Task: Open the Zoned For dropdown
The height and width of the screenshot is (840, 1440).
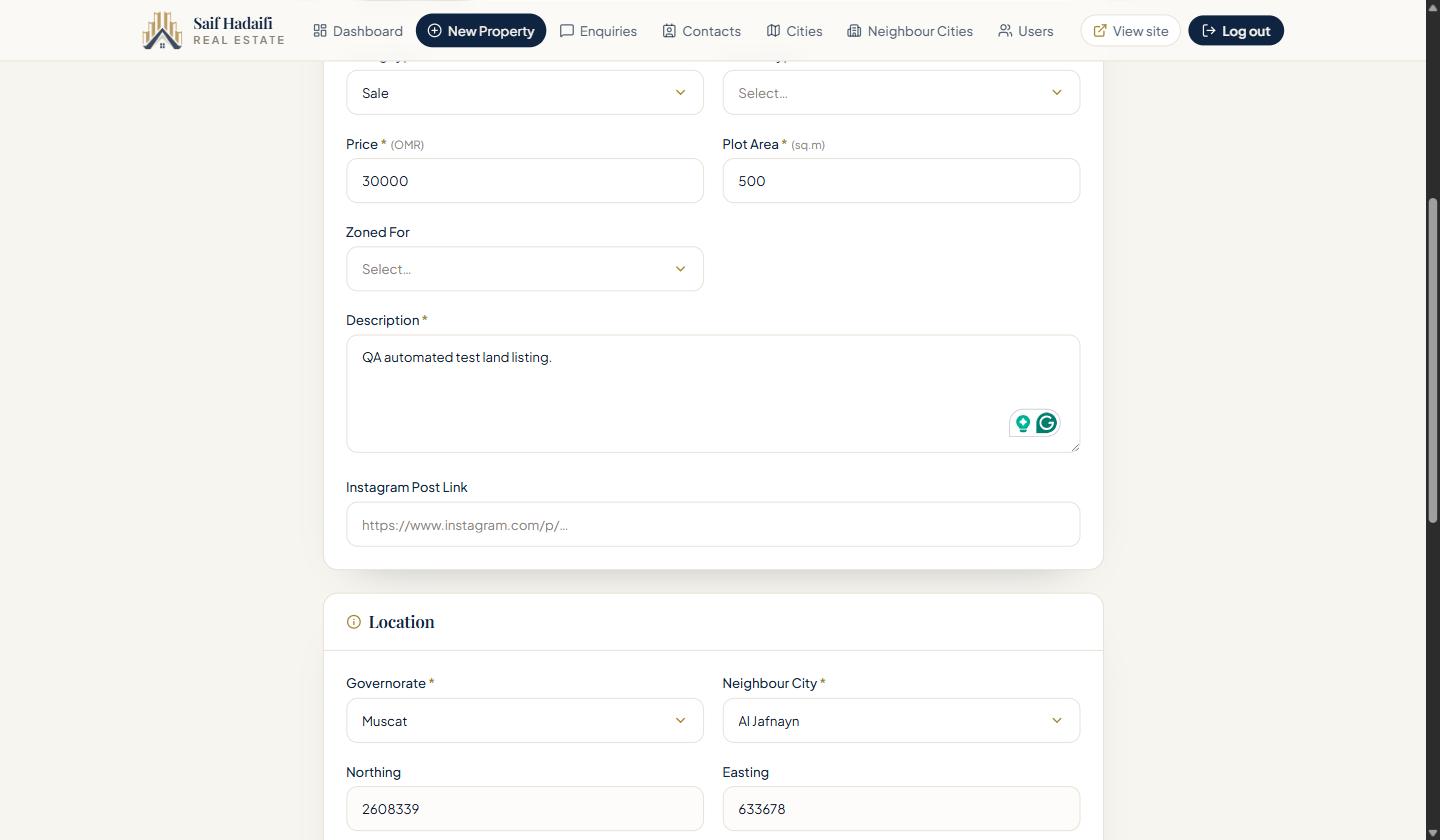Action: coord(525,269)
